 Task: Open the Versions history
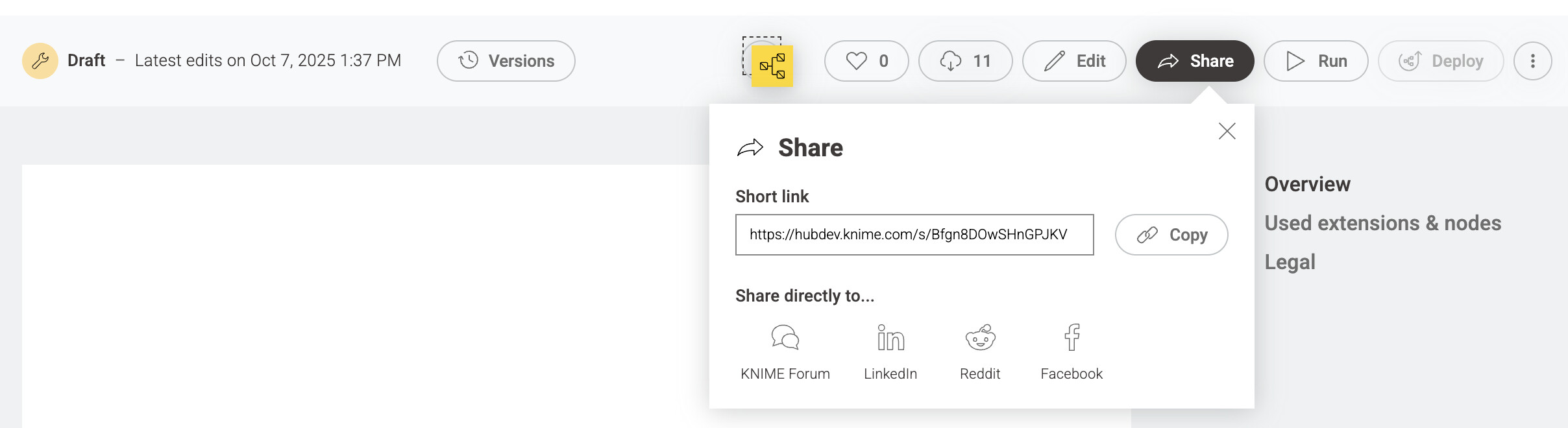coord(506,61)
